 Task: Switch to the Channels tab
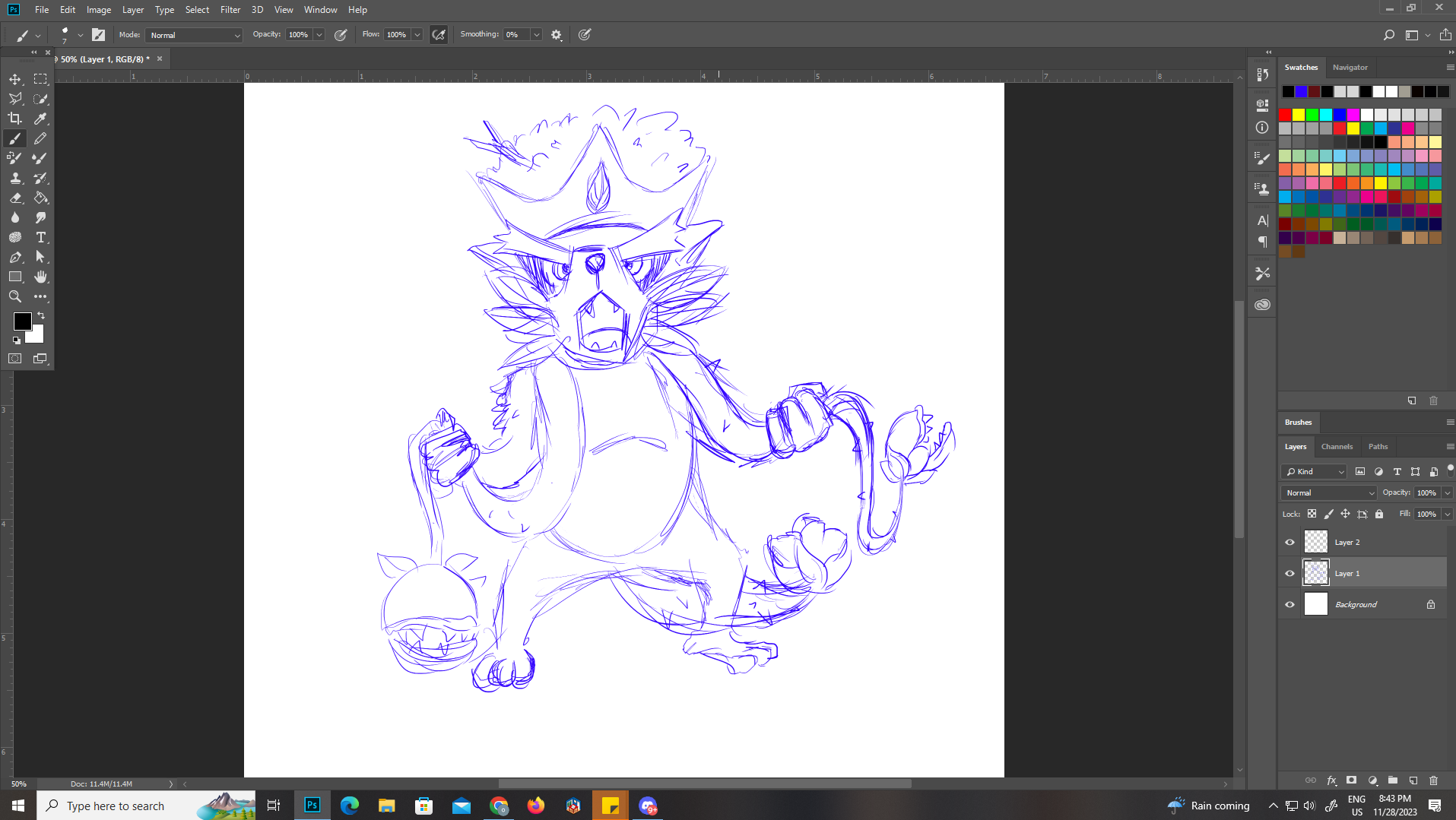[x=1337, y=447]
